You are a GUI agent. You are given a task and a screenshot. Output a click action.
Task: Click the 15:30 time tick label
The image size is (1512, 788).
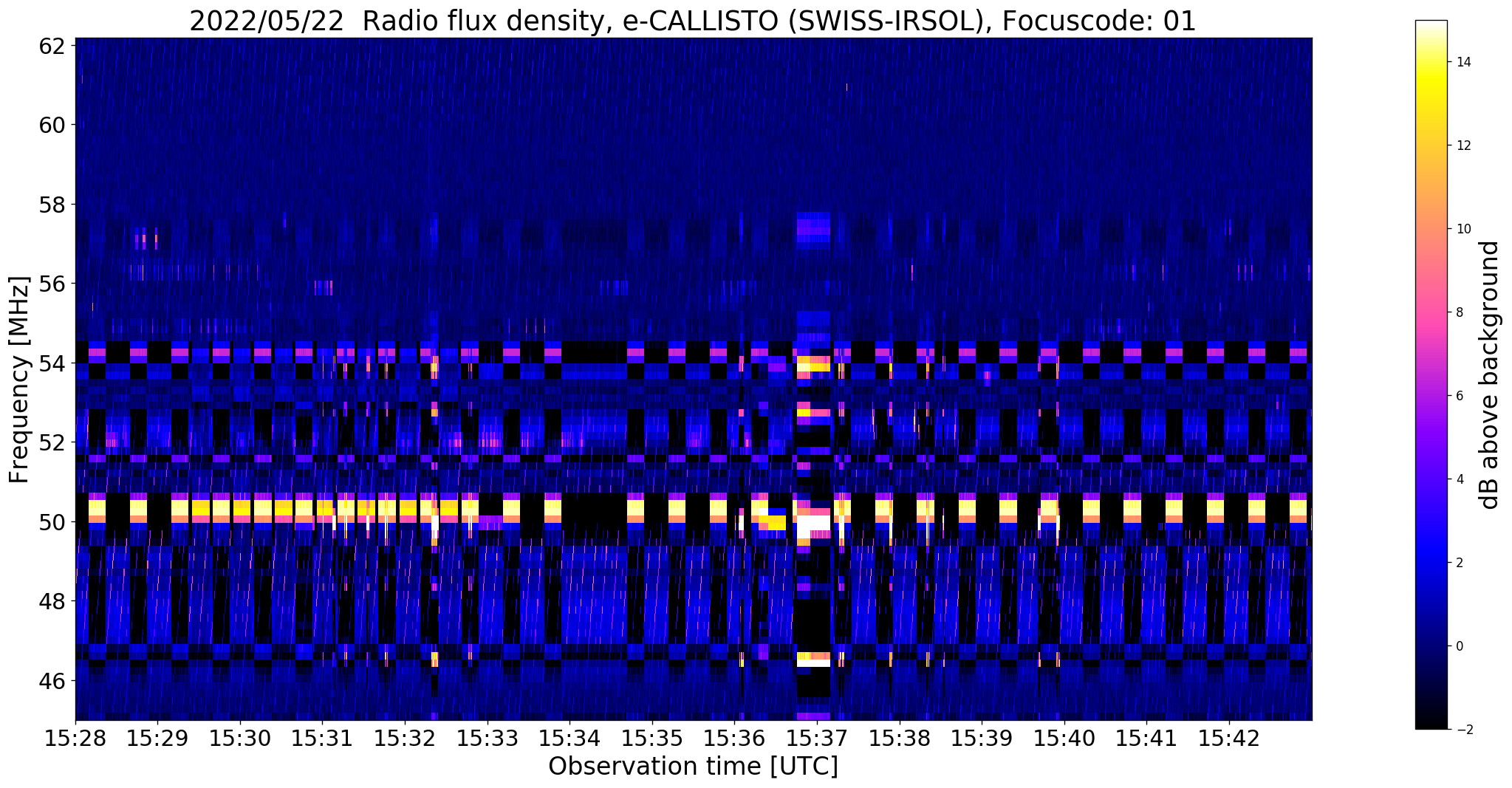[x=240, y=739]
